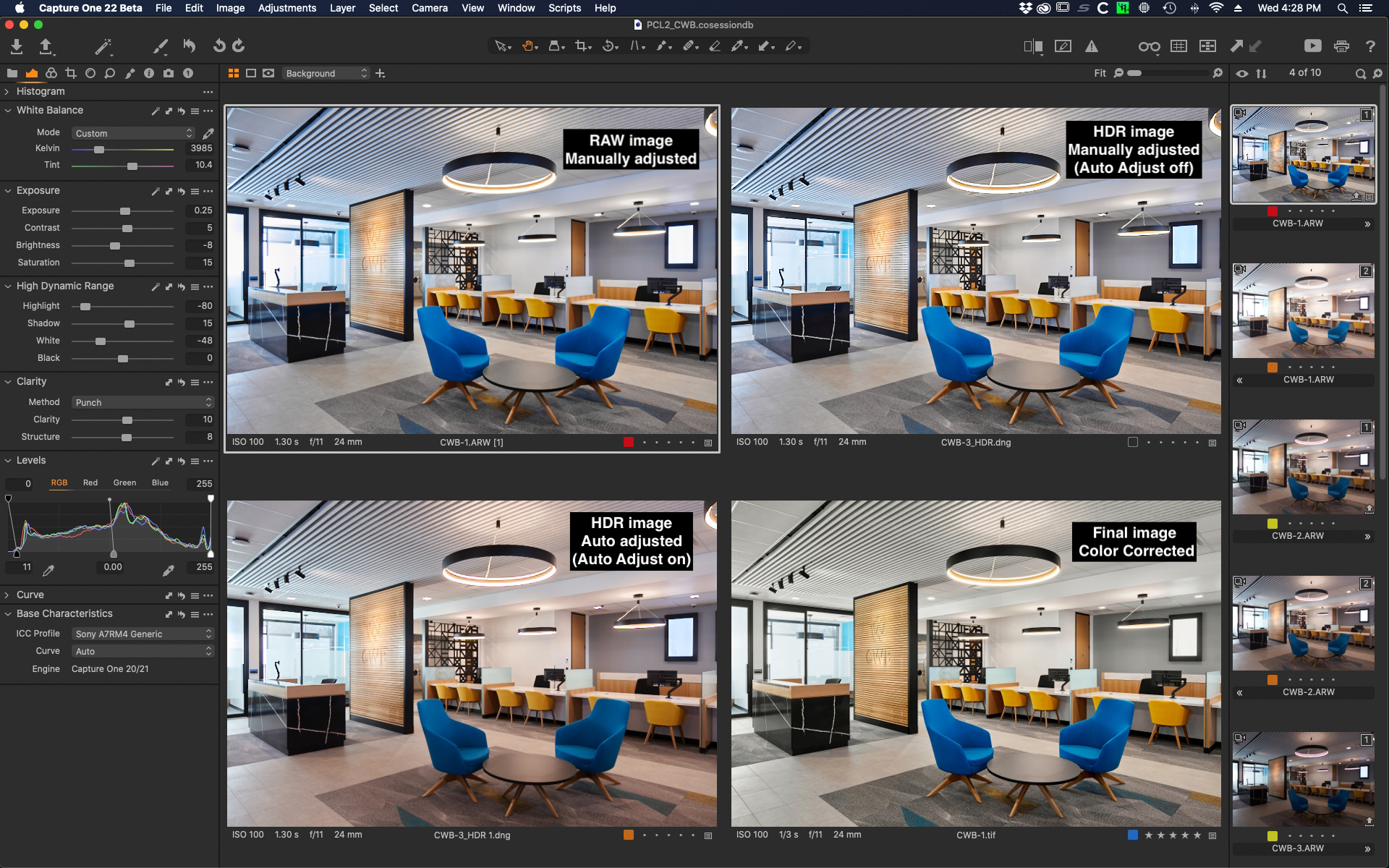The image size is (1389, 868).
Task: Click the Fit zoom control
Action: [x=1099, y=73]
